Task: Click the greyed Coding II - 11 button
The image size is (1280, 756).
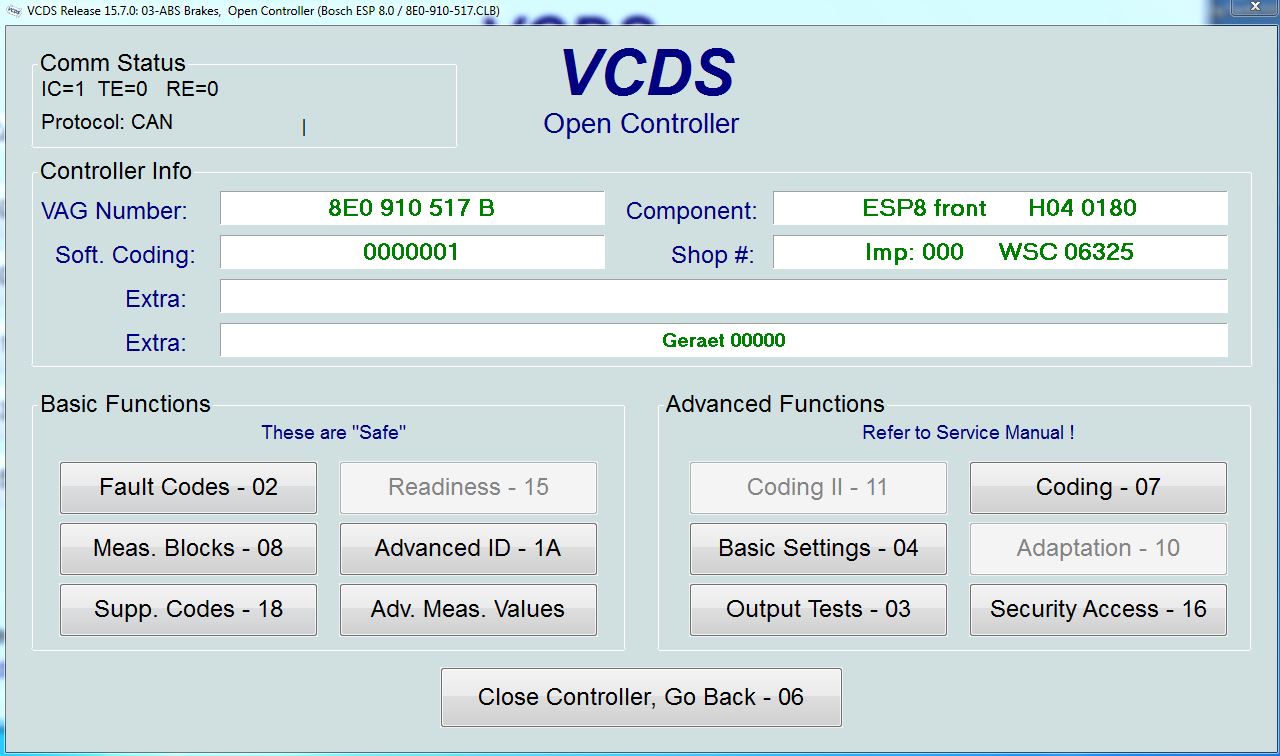Action: (x=818, y=488)
